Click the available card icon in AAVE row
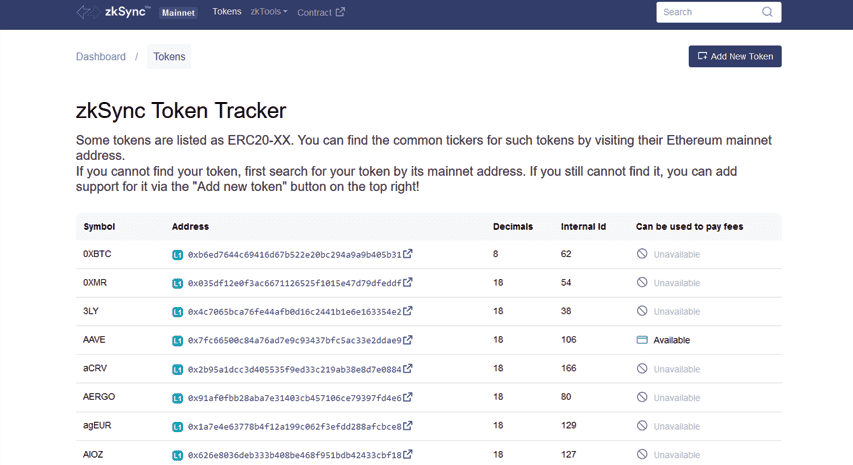This screenshot has height=465, width=853. point(642,340)
